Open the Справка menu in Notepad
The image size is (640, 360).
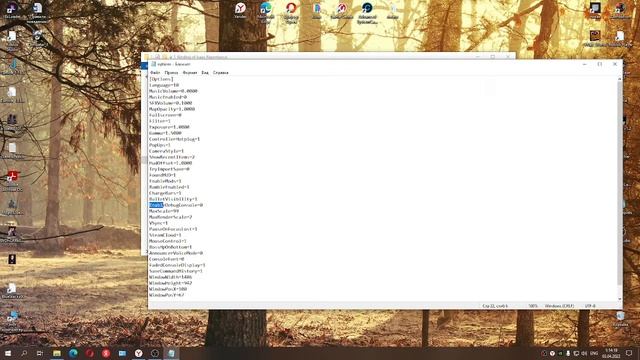[221, 73]
